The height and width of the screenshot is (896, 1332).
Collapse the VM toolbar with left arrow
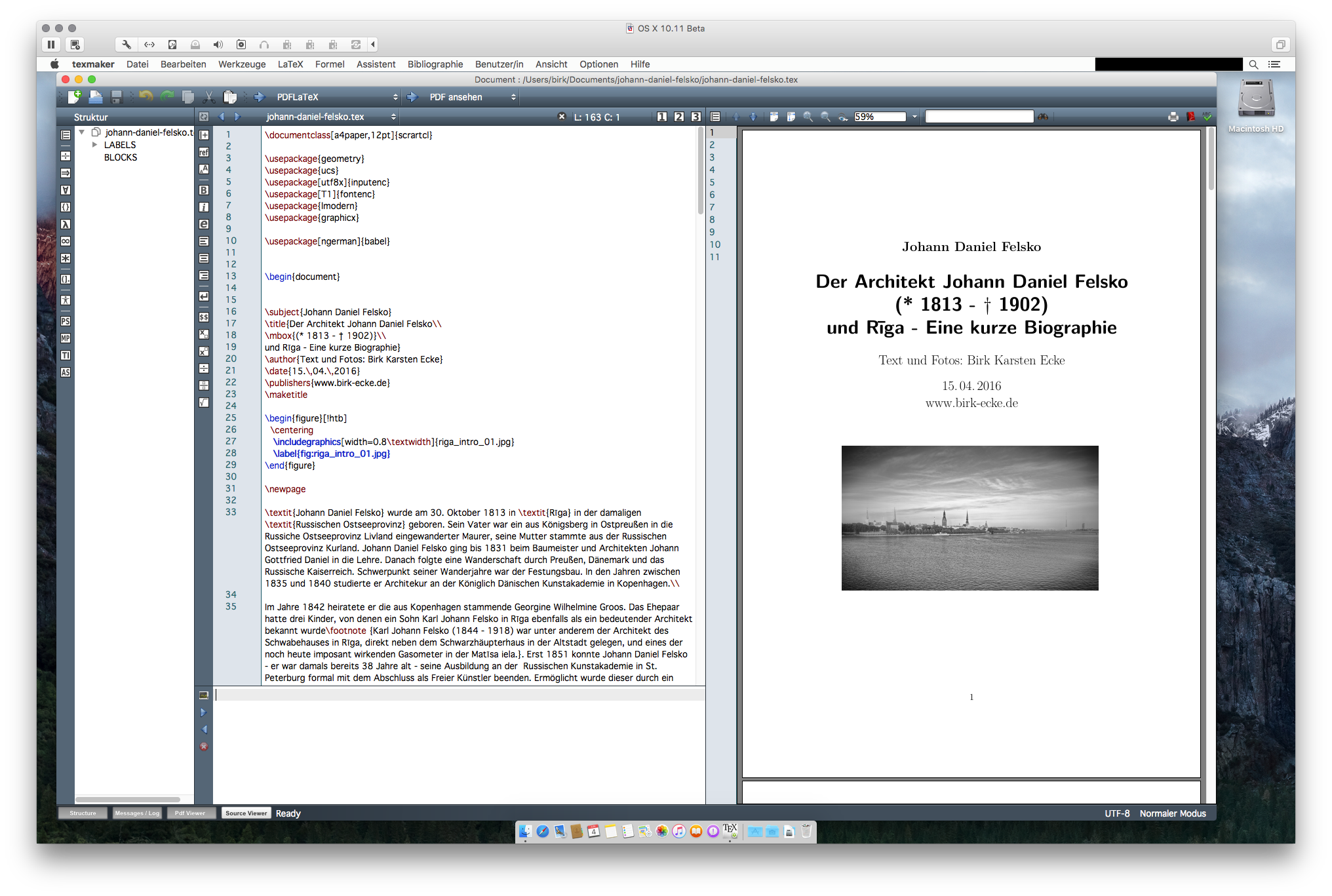[373, 45]
